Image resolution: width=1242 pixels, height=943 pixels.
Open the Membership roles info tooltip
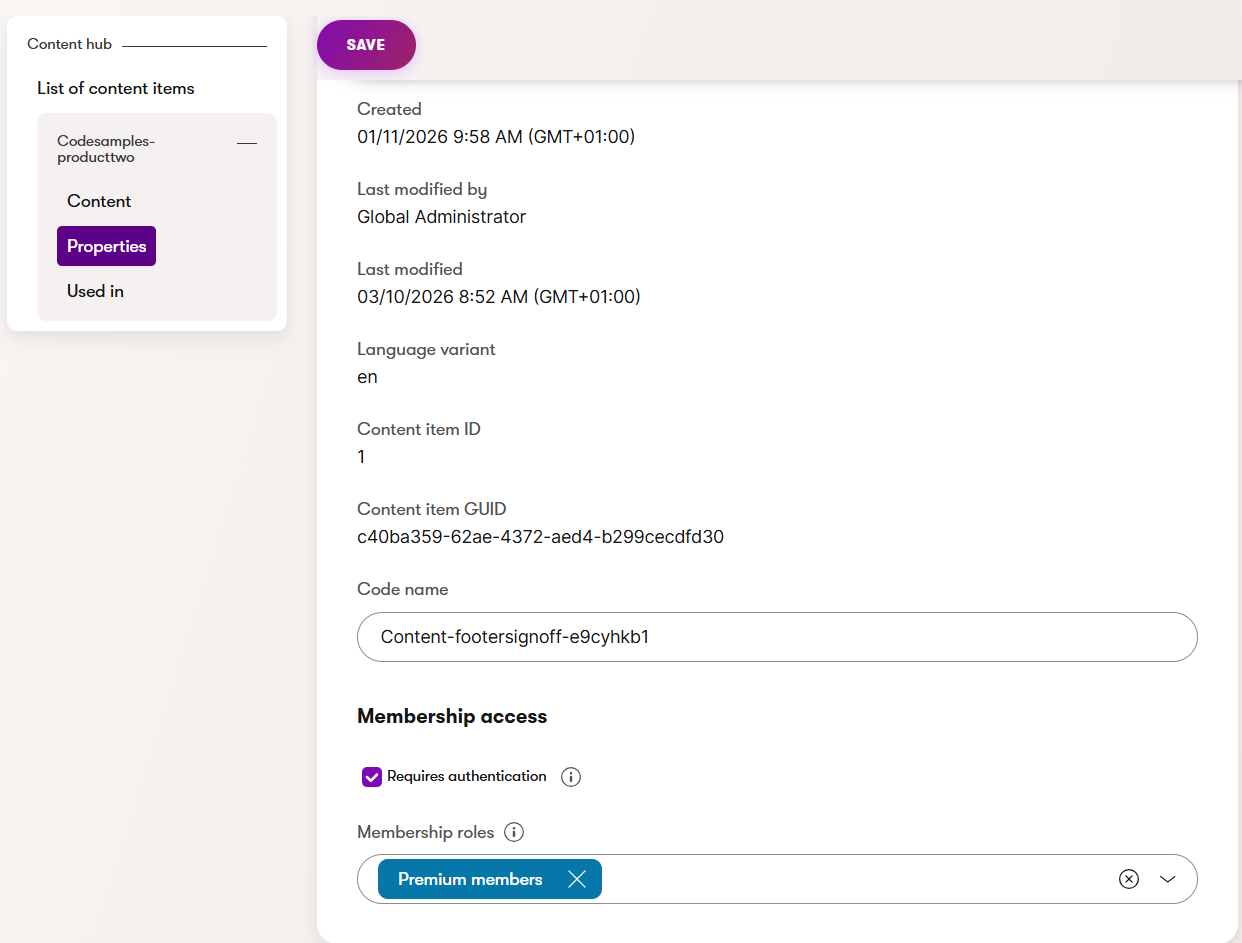pos(513,831)
